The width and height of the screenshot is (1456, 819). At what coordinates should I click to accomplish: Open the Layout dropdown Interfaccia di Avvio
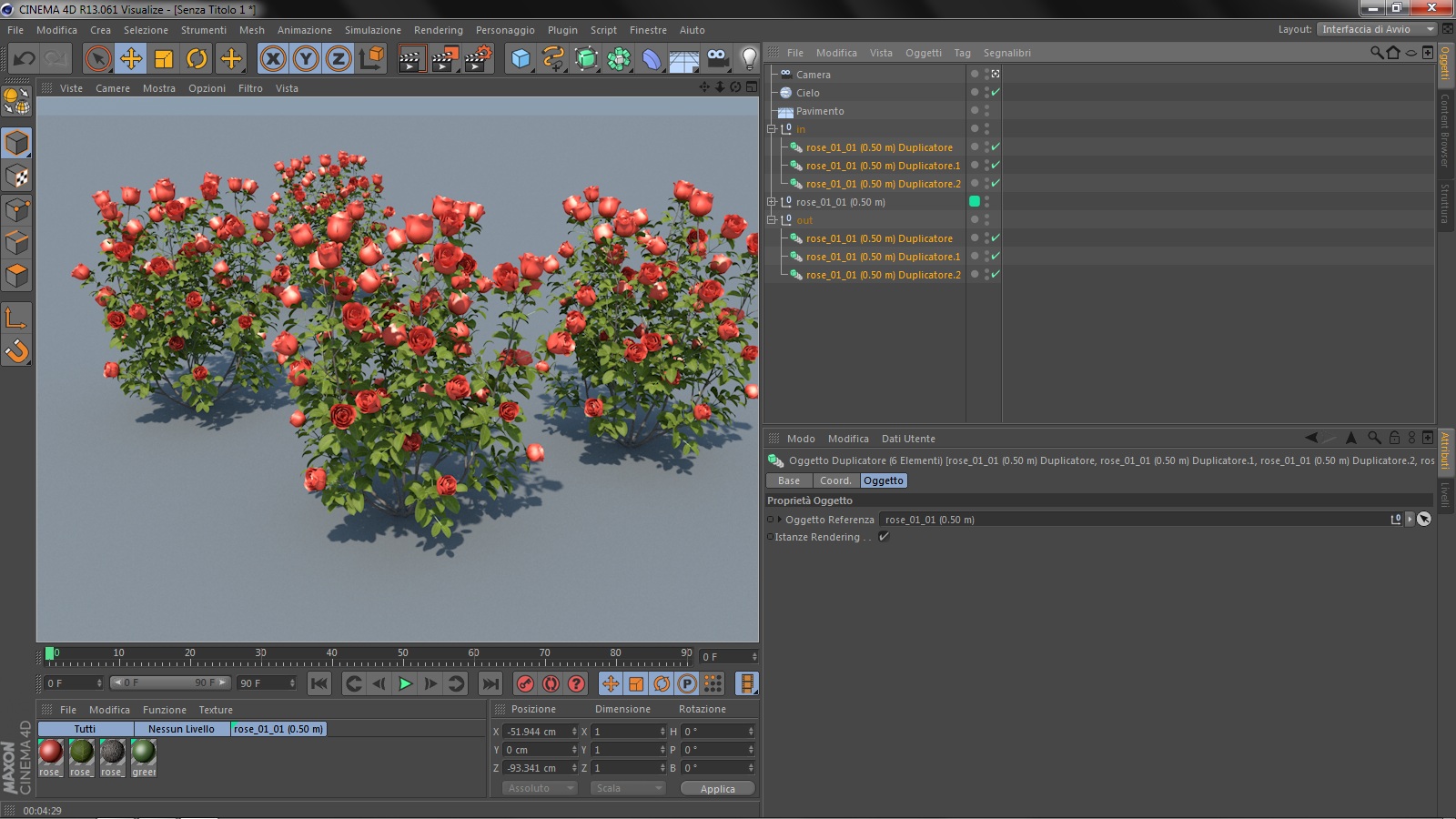click(x=1377, y=29)
